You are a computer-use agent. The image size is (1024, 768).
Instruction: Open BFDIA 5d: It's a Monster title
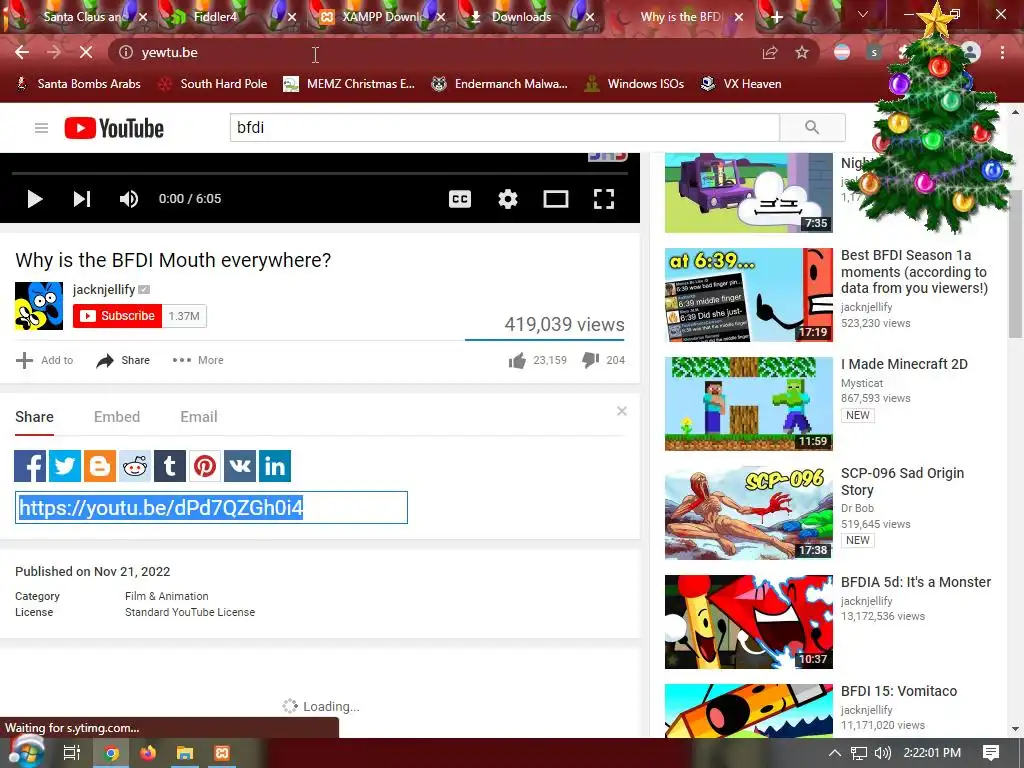coord(916,582)
